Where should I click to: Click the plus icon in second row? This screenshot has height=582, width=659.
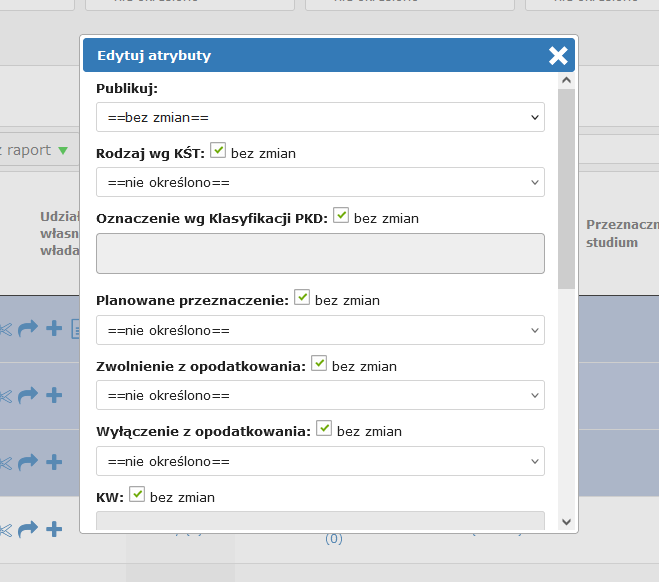[x=54, y=395]
